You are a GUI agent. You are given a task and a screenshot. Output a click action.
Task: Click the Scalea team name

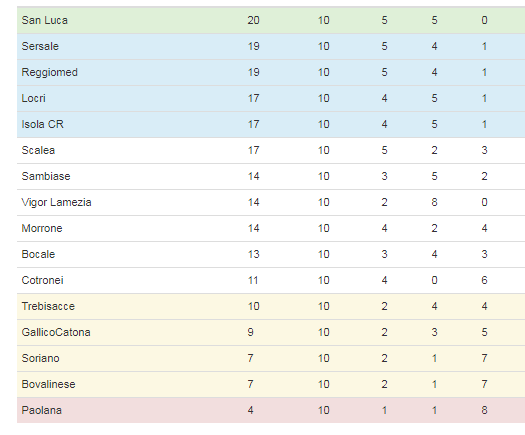[38, 150]
